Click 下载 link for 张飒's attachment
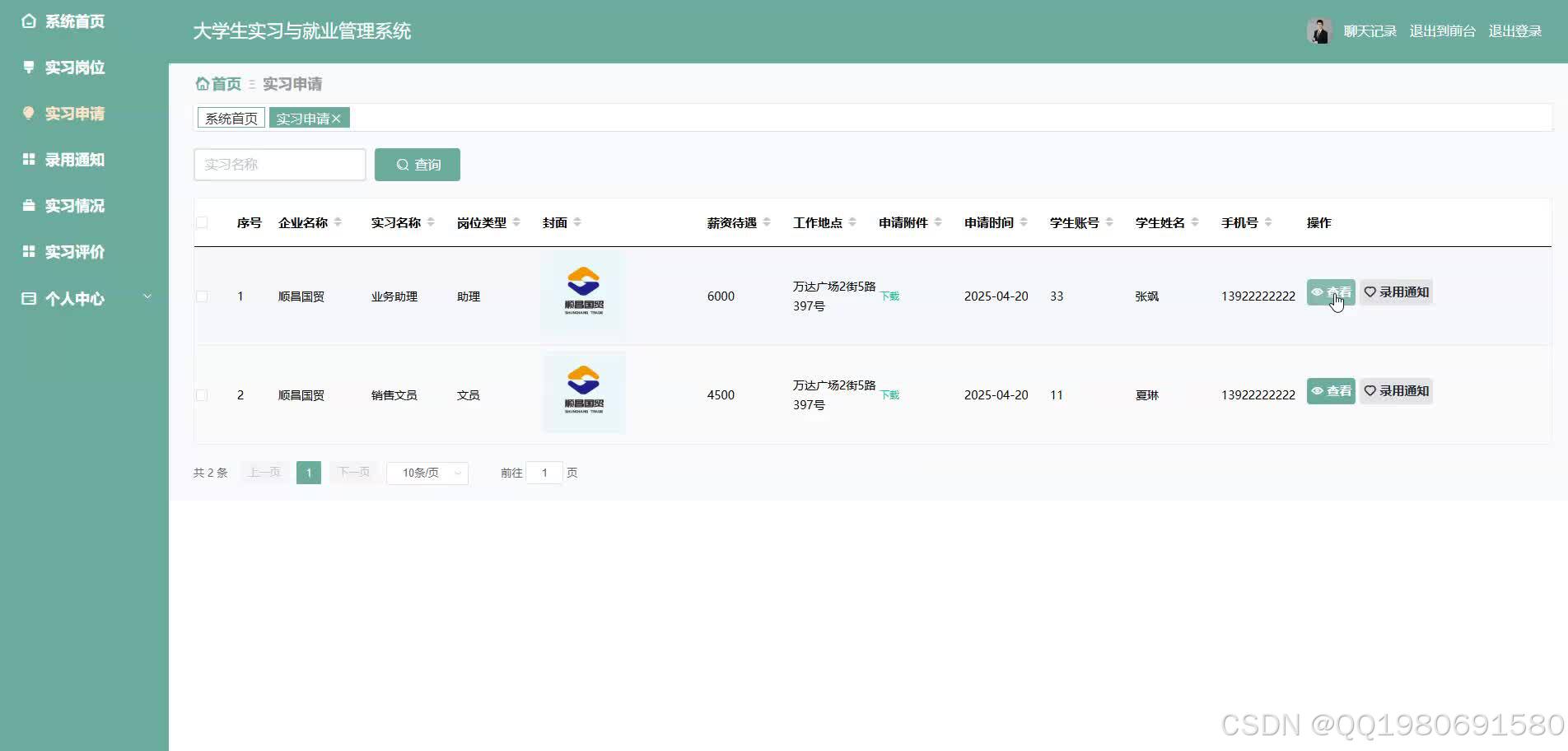Image resolution: width=1568 pixels, height=751 pixels. click(889, 296)
